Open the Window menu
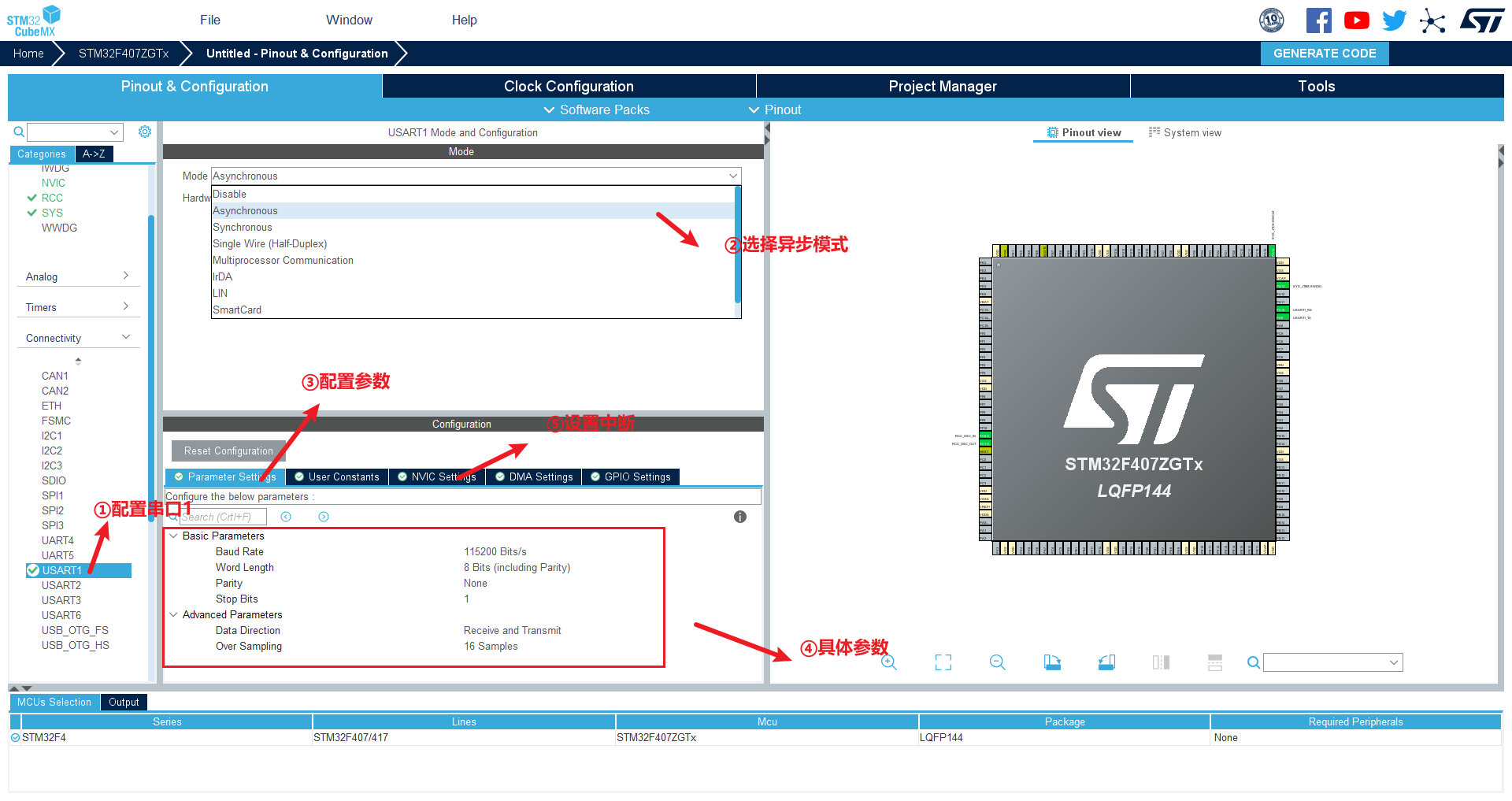This screenshot has height=801, width=1512. (x=349, y=20)
